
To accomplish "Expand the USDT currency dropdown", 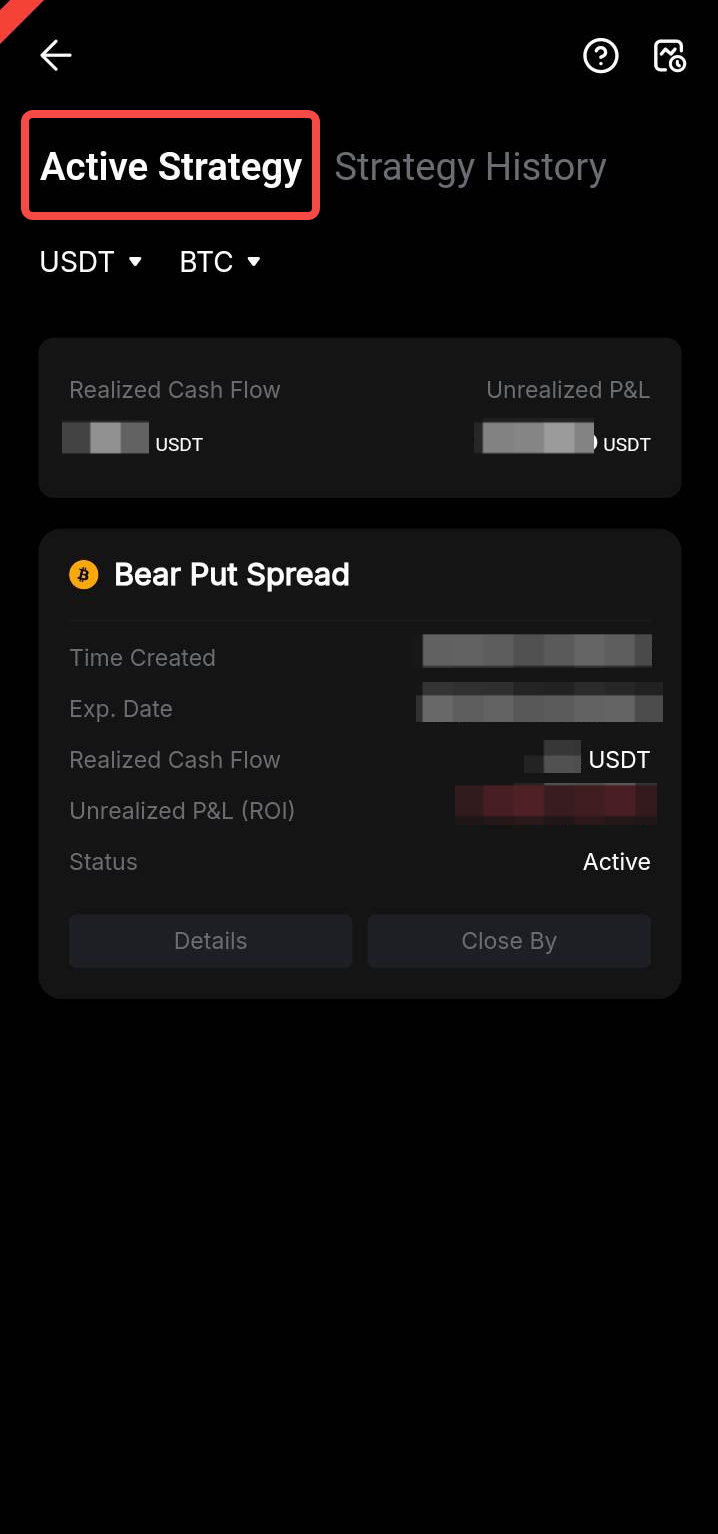I will (x=91, y=262).
